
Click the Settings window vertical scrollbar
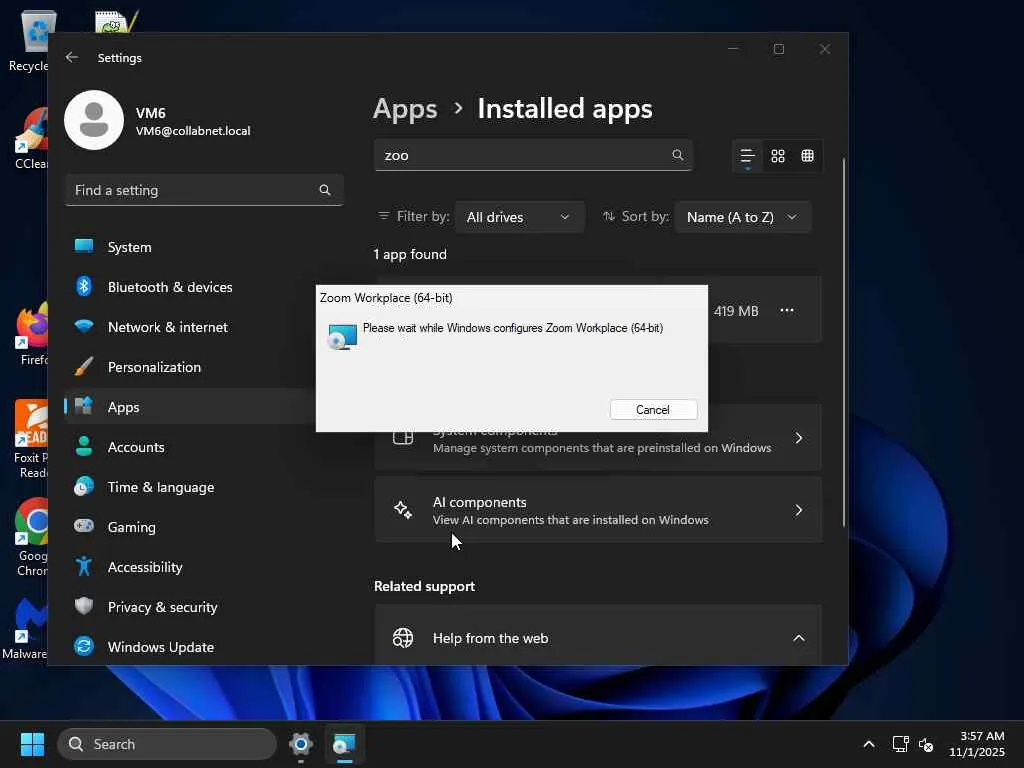click(x=844, y=342)
